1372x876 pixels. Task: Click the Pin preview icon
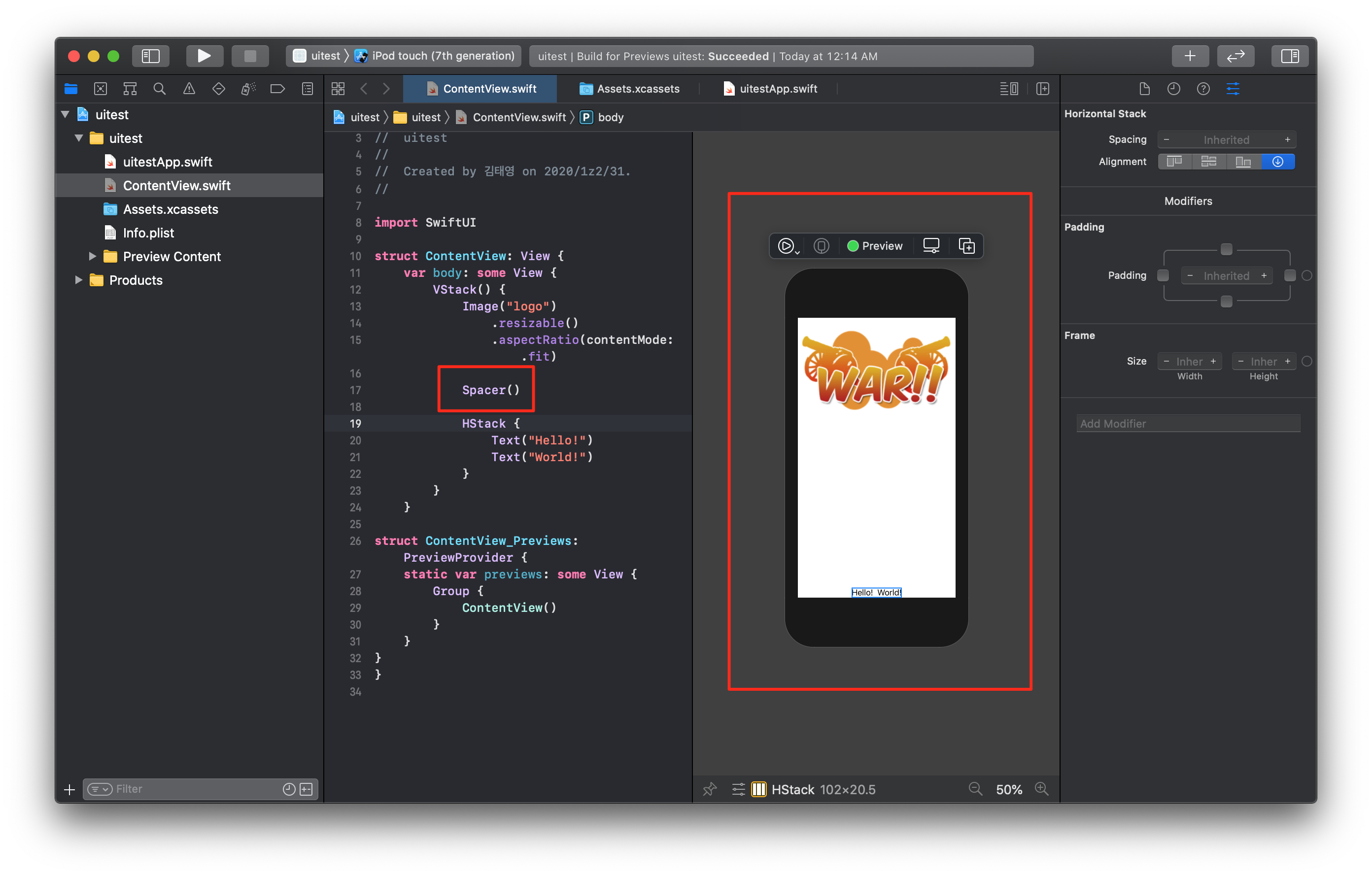click(x=709, y=789)
